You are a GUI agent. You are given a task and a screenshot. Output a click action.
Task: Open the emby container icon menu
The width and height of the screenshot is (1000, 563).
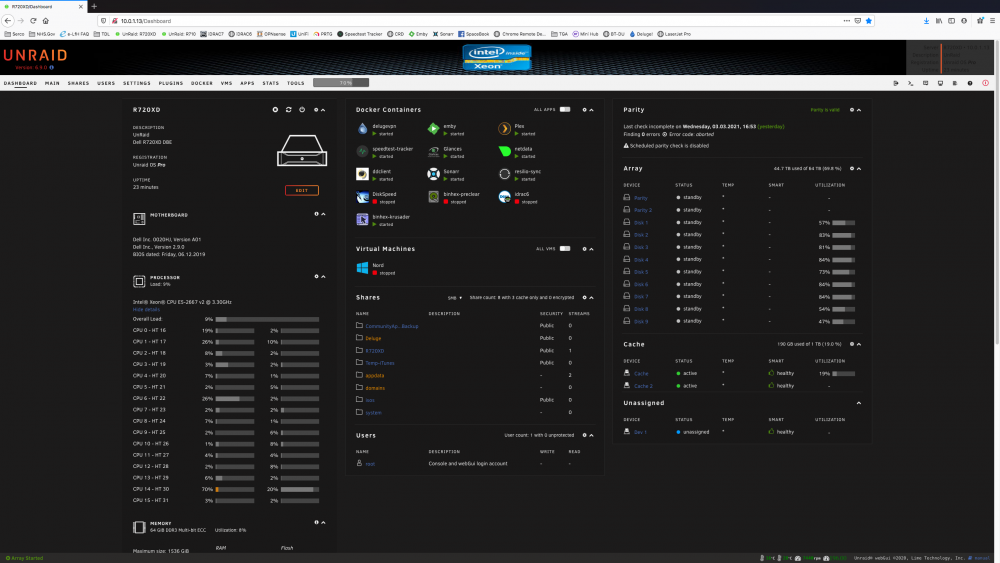click(x=433, y=129)
